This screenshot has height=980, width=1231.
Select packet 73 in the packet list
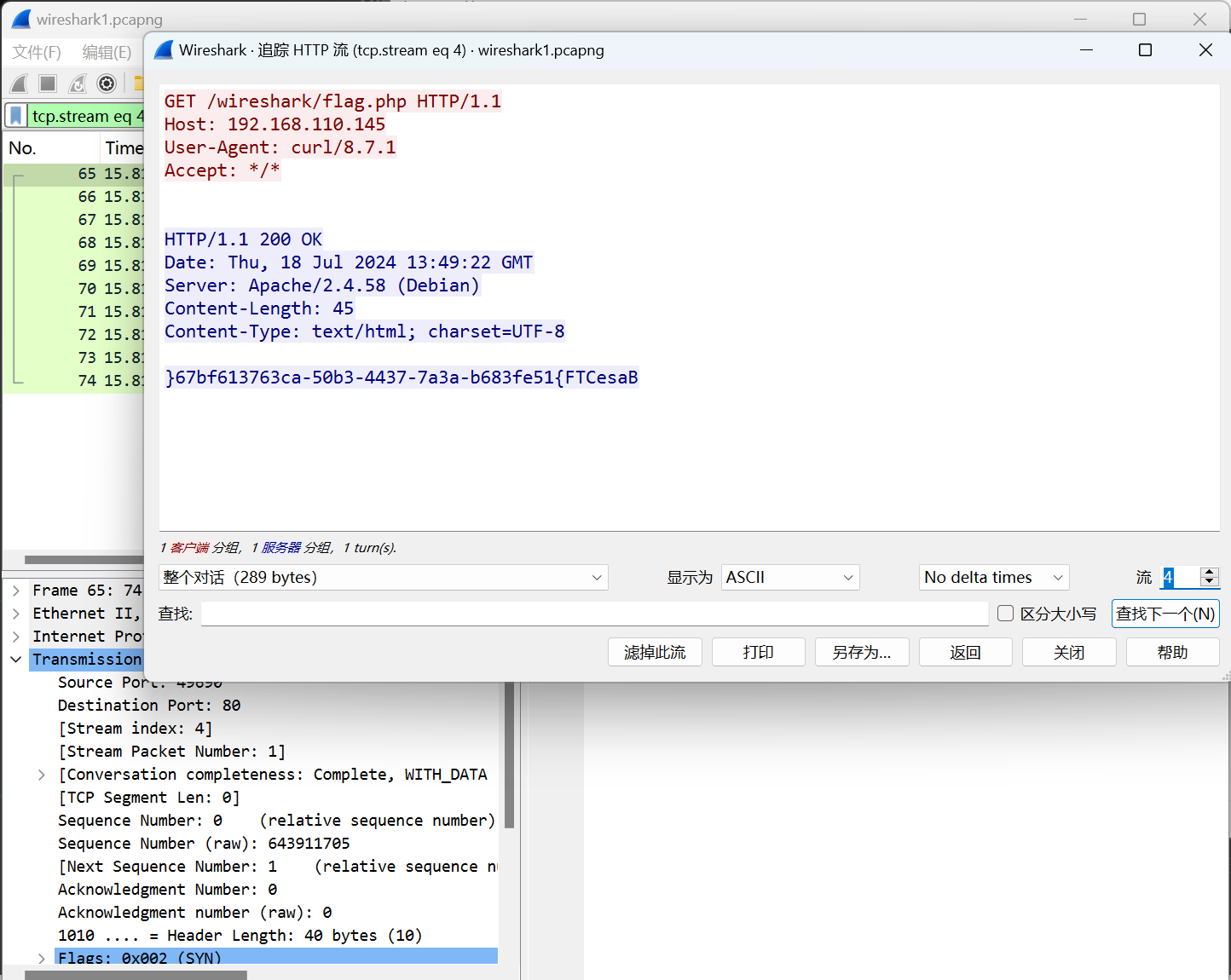(74, 358)
